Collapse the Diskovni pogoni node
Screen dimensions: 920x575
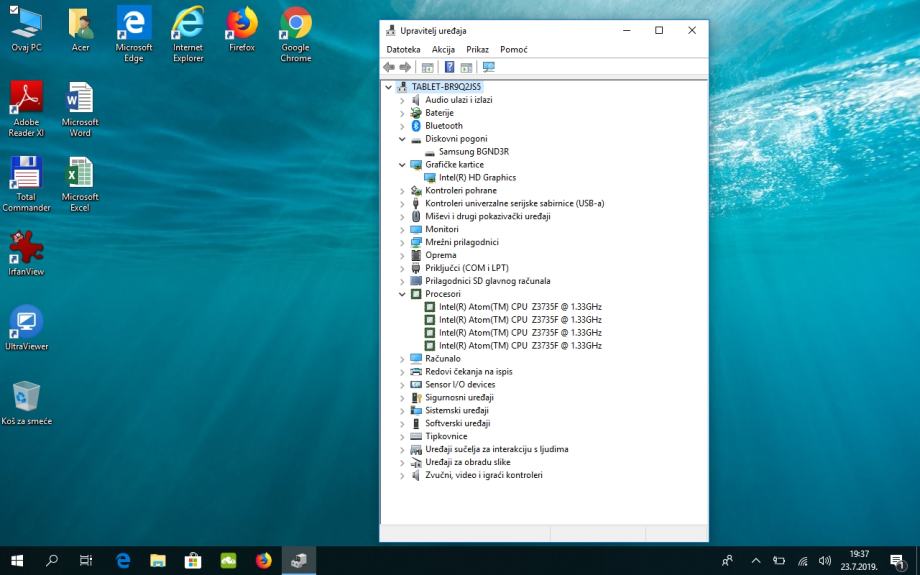402,139
